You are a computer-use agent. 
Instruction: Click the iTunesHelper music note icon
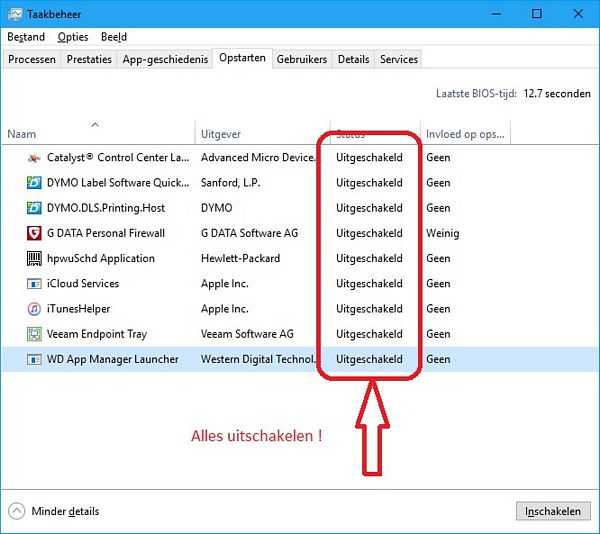pyautogui.click(x=34, y=309)
